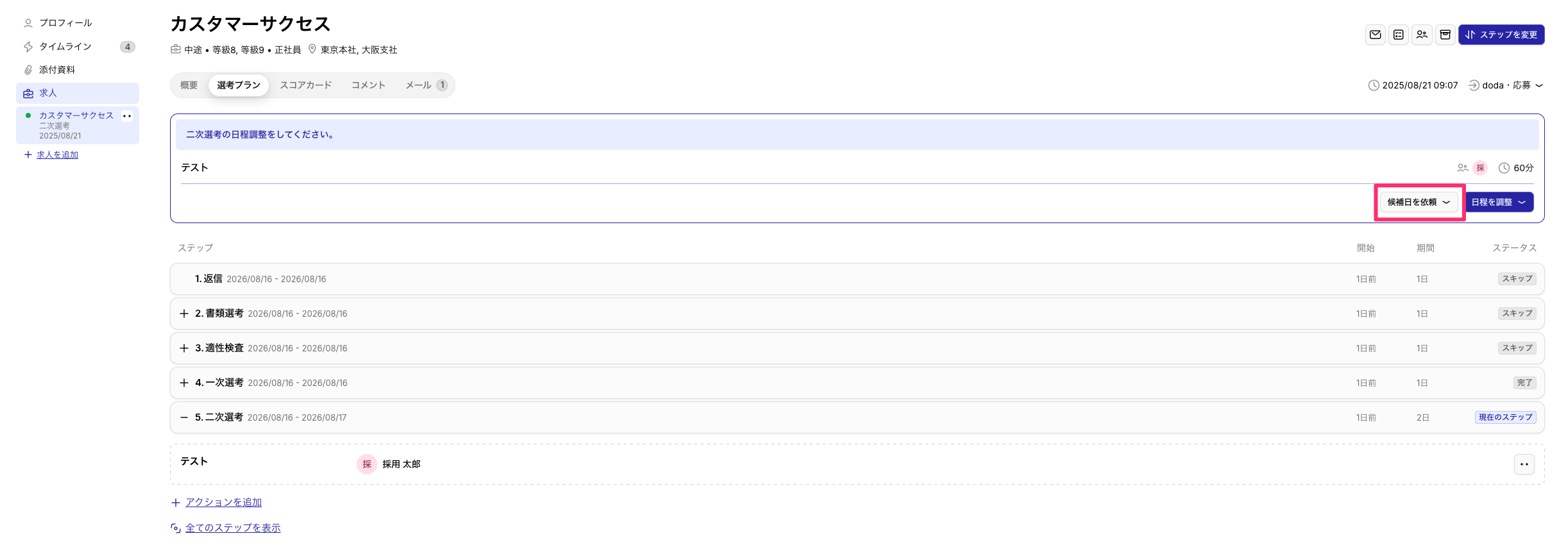The image size is (1568, 554).
Task: Click the people assign icon button
Action: tap(1422, 35)
